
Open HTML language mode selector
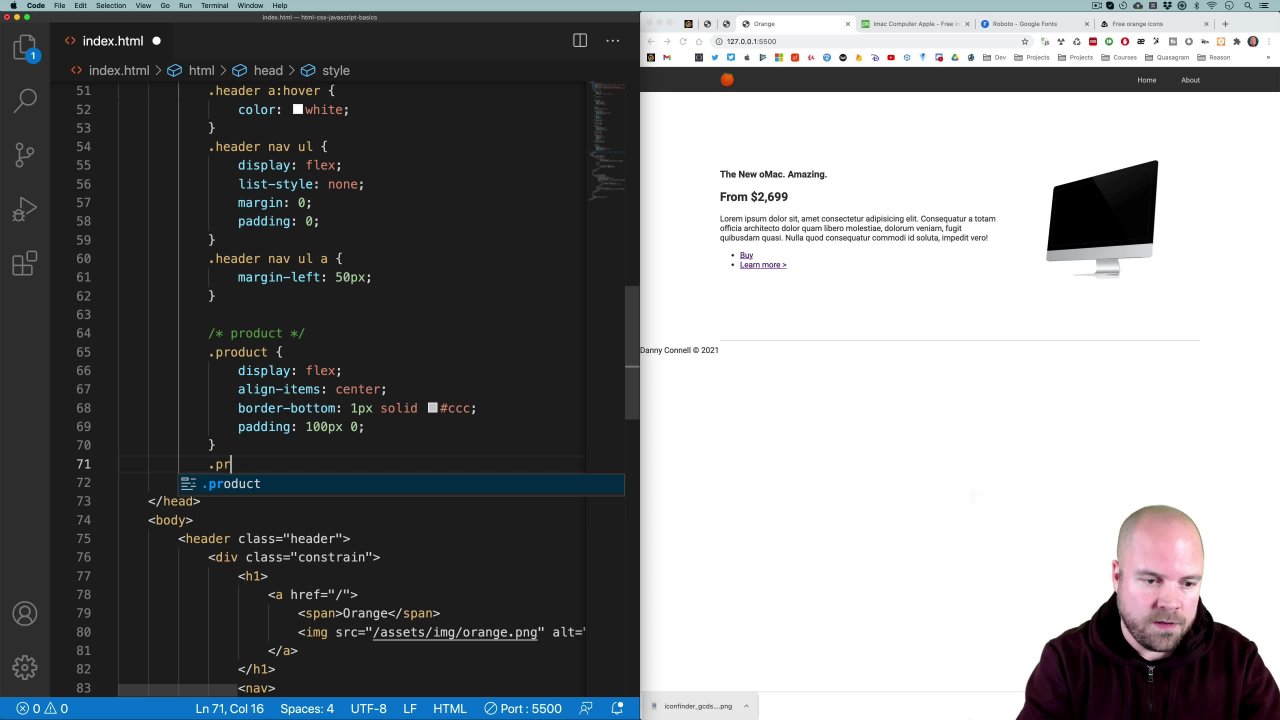[449, 708]
